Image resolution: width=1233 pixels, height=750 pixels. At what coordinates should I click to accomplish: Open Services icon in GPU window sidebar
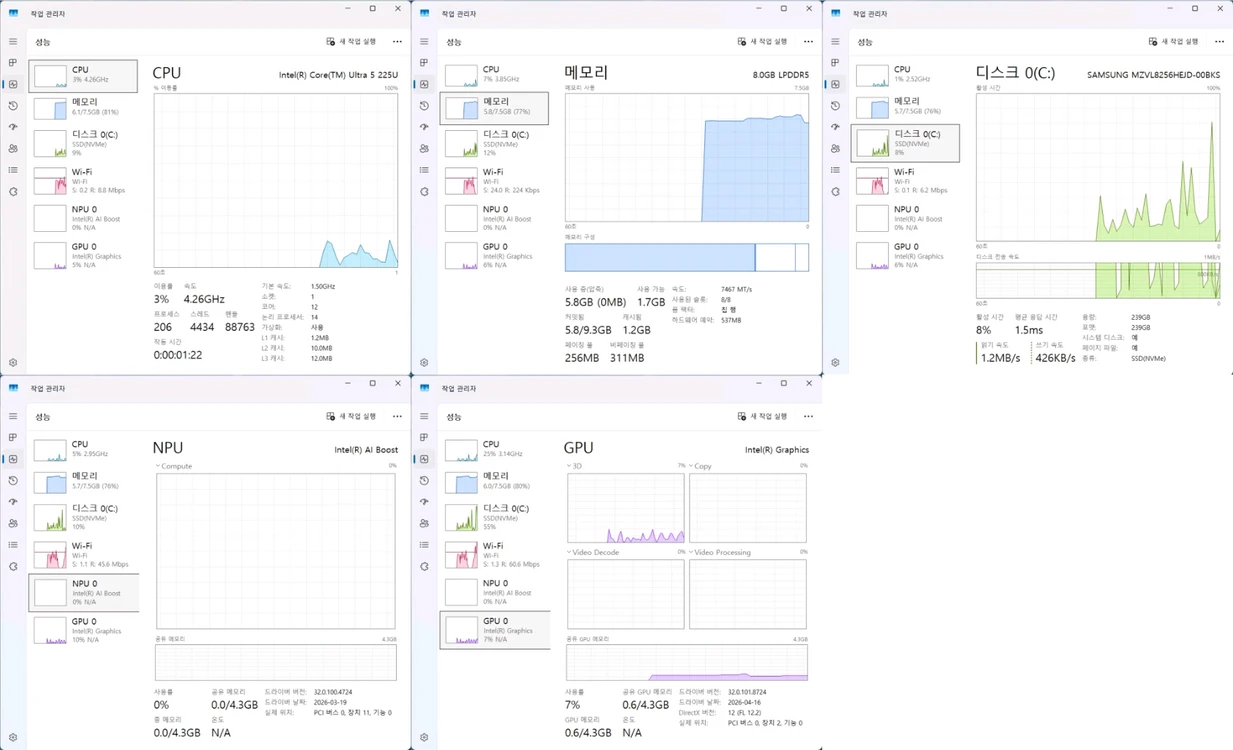tap(424, 566)
